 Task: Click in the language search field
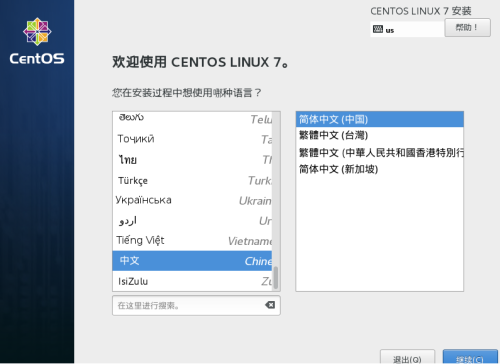(196, 305)
